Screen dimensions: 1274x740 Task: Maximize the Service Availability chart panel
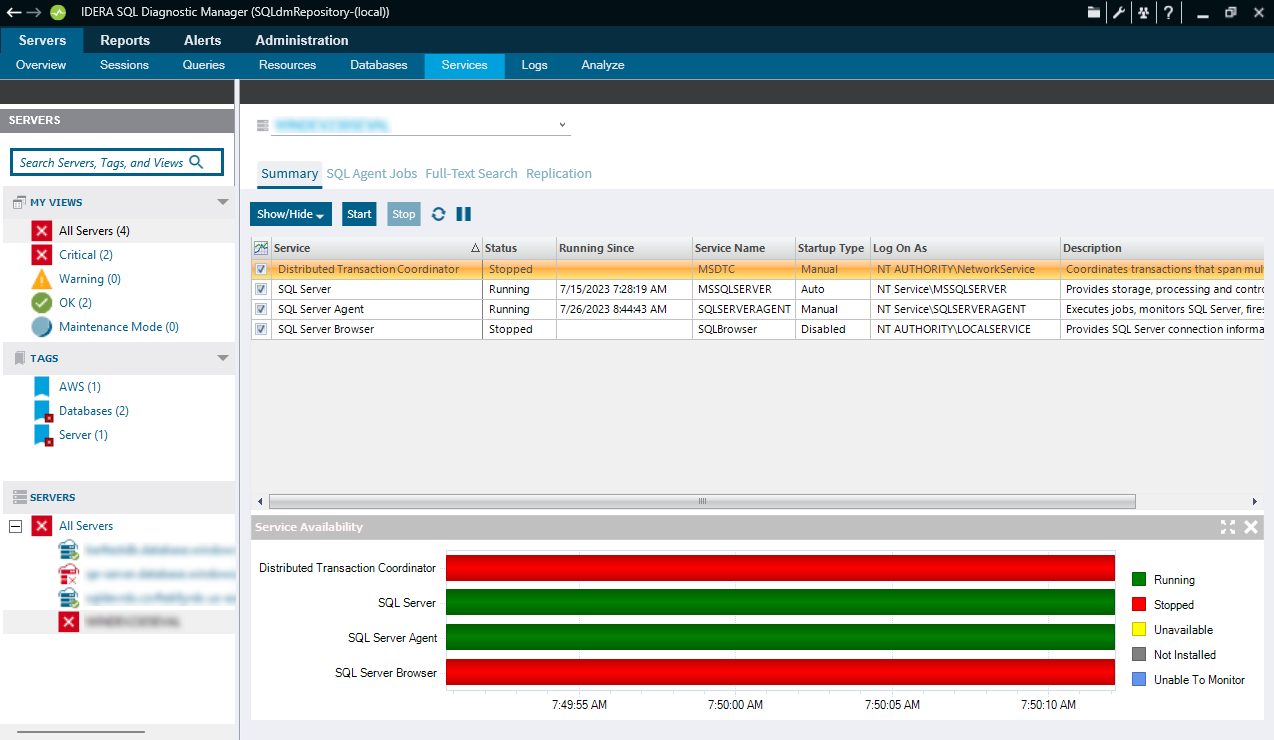[1228, 527]
